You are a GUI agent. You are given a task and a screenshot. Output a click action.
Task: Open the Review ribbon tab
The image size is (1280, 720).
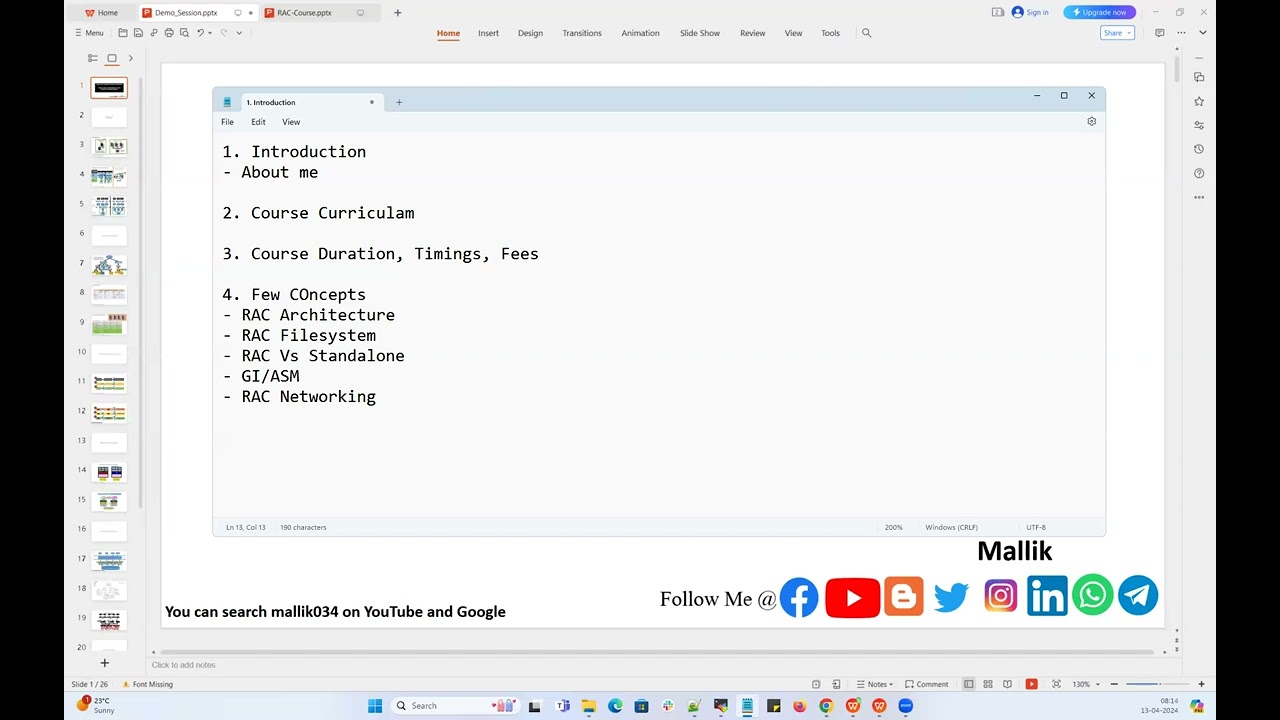753,33
